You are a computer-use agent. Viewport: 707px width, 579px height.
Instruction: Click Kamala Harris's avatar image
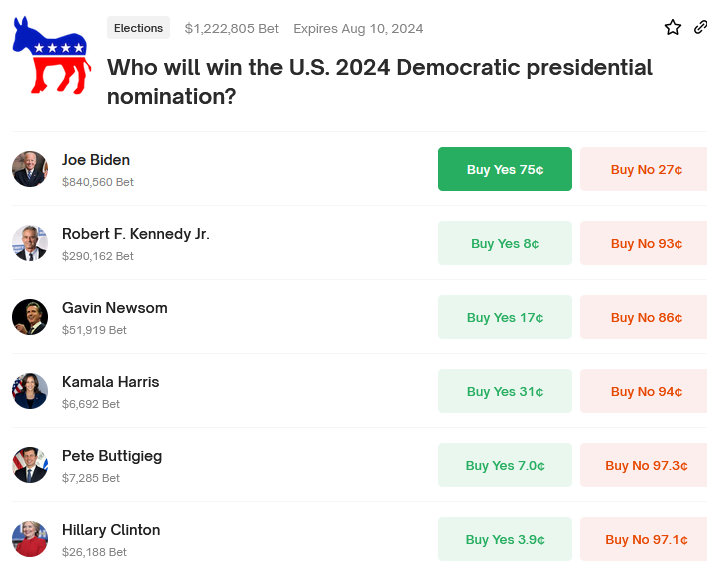(30, 391)
